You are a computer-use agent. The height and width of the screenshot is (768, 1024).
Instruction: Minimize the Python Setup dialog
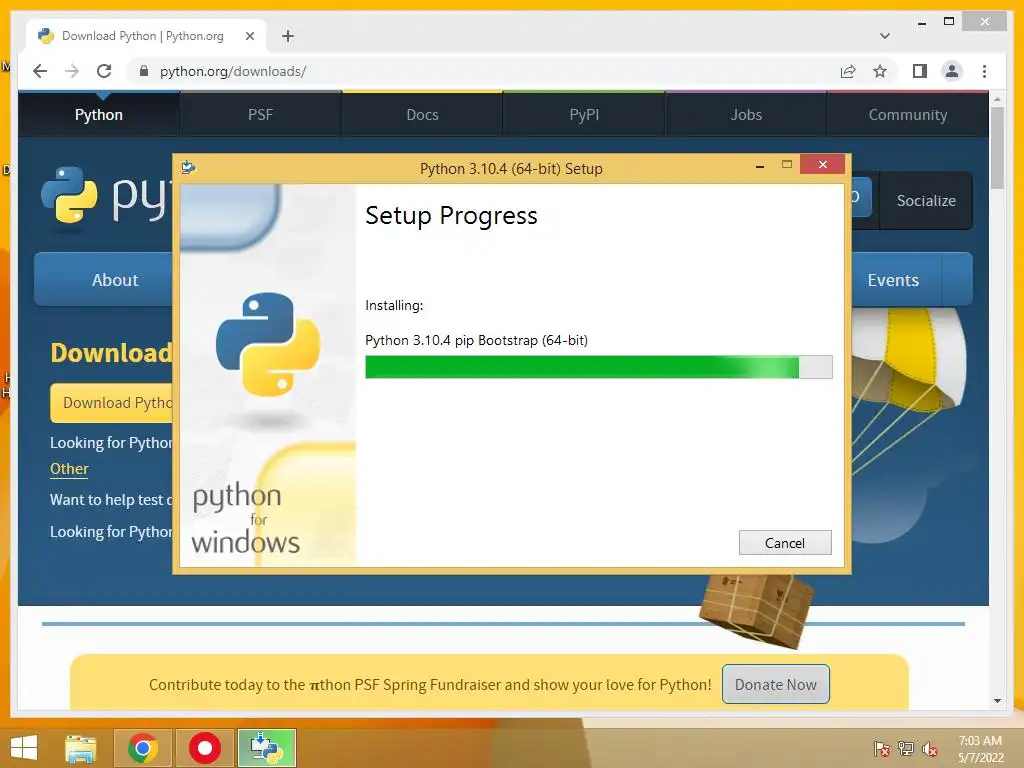(x=760, y=167)
